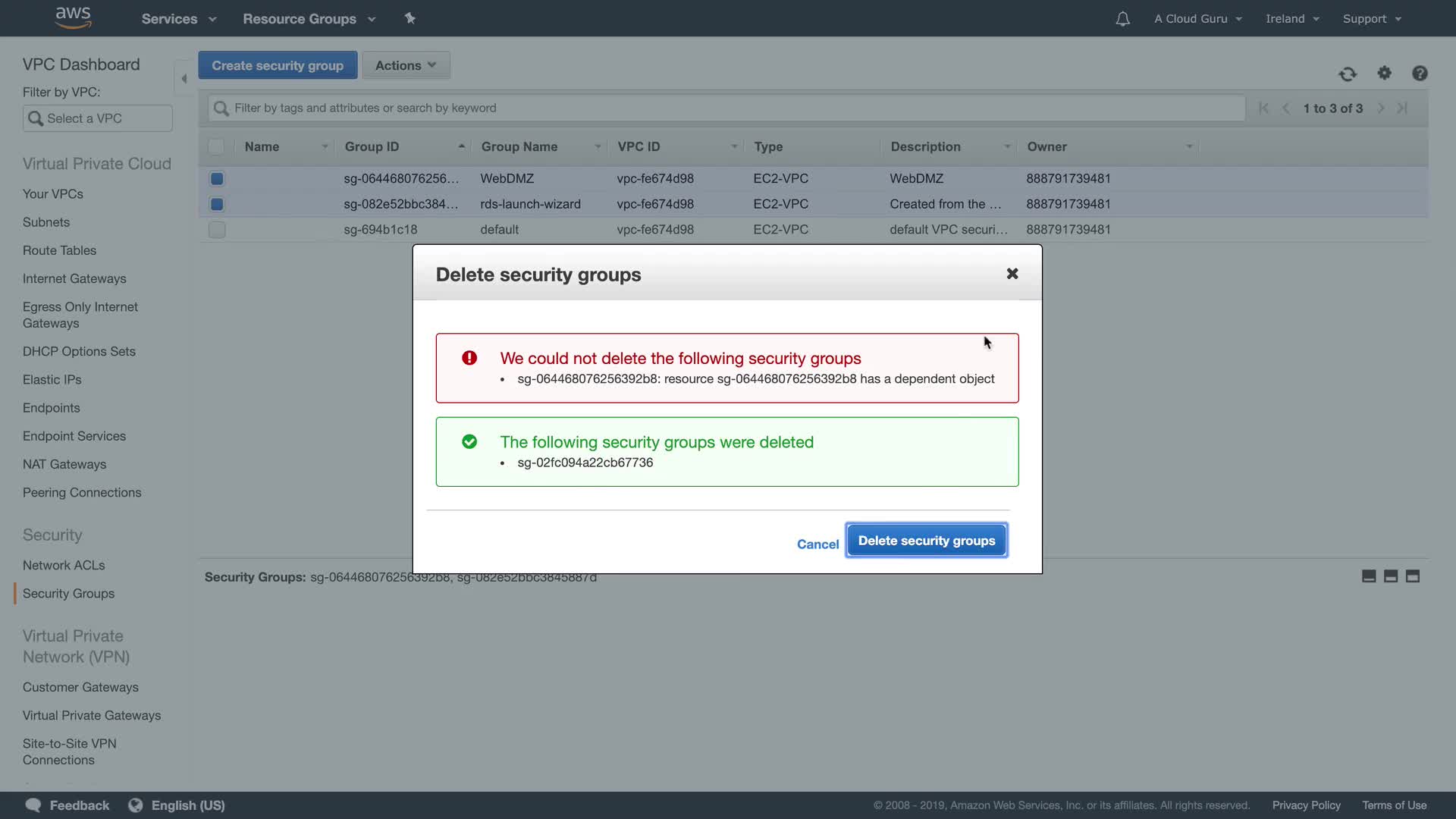This screenshot has height=819, width=1456.
Task: Click the pin shortcut icon in navbar
Action: 410,18
